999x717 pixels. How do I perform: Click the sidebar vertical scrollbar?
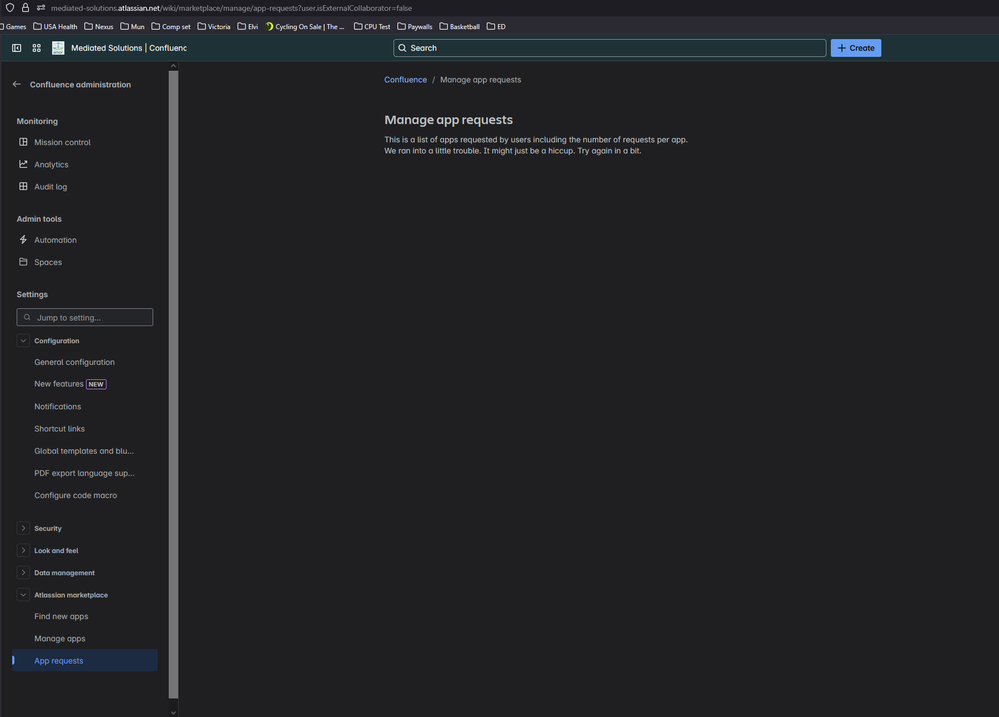coord(173,384)
